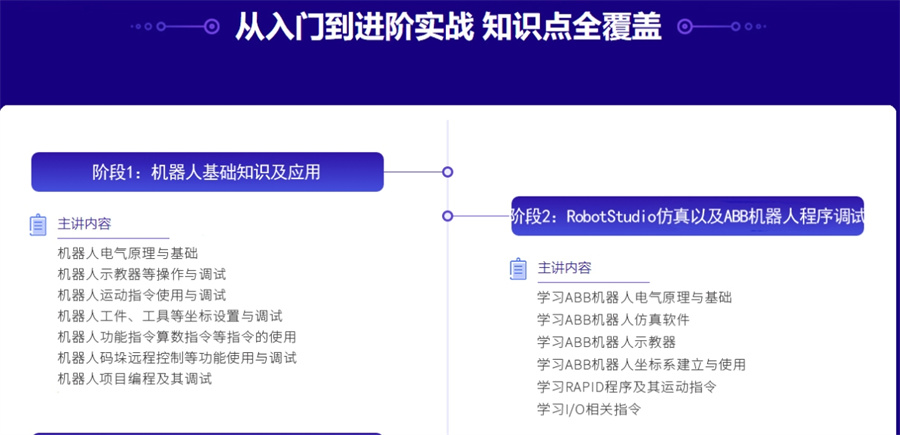Select 机器人工件、工具等坐标设置与调试
Viewport: 900px width, 435px height.
[x=170, y=316]
